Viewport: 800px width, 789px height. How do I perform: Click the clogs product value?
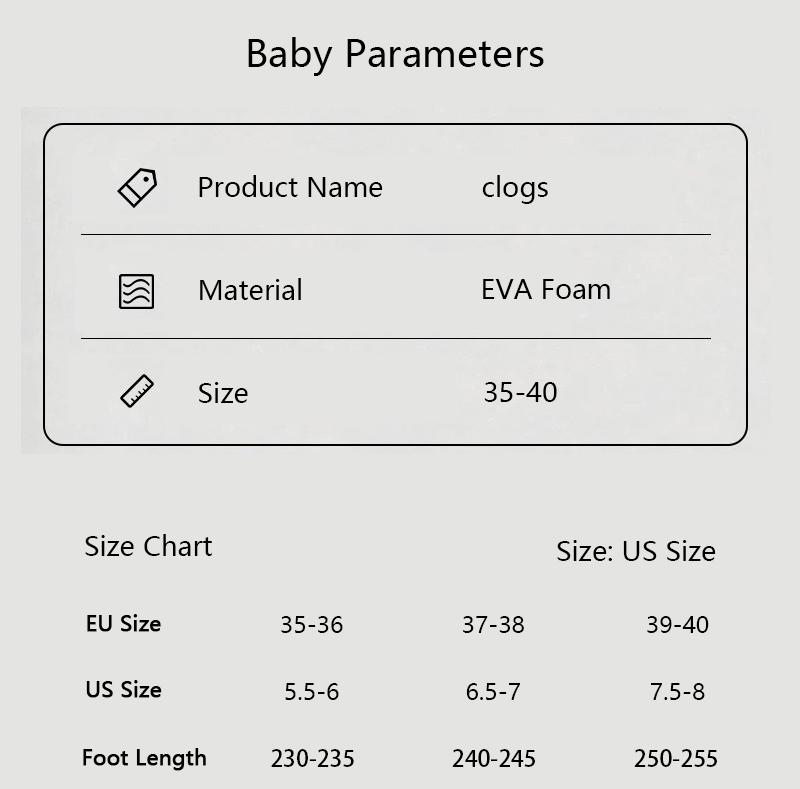point(515,188)
